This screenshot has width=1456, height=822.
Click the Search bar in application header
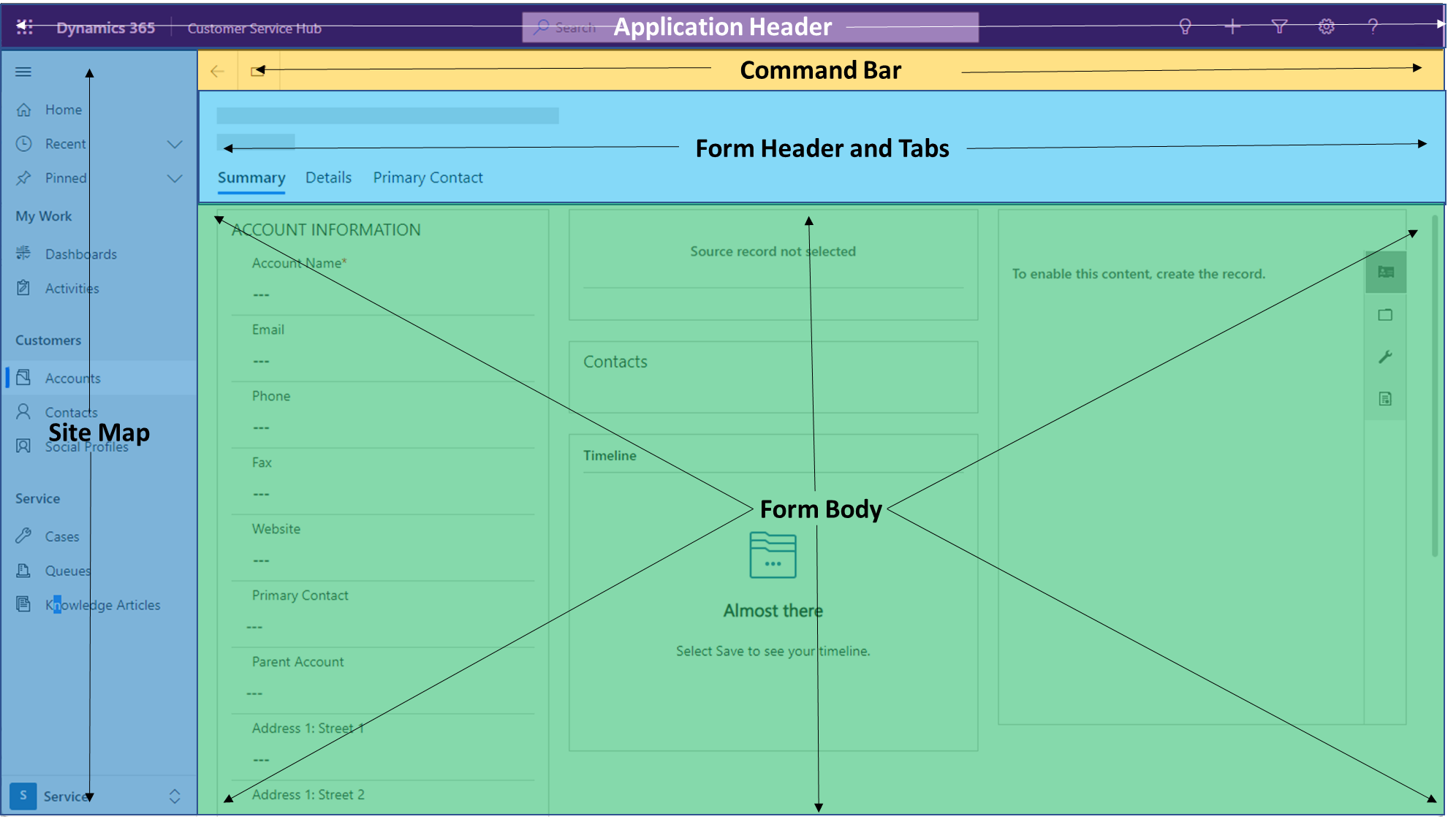(x=570, y=27)
